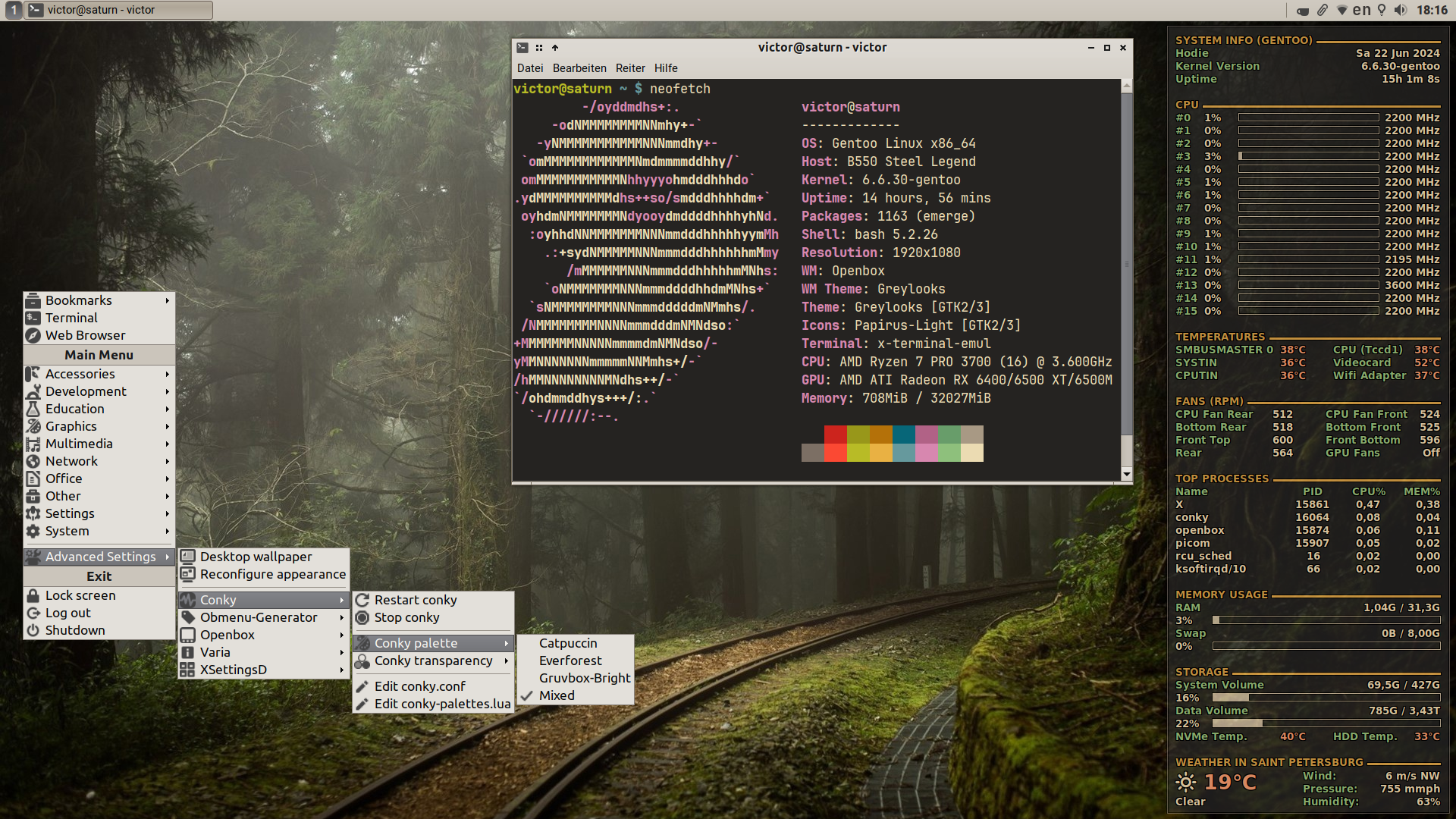Open the paperclip clipboard tray icon
Viewport: 1456px width, 819px height.
click(1322, 10)
